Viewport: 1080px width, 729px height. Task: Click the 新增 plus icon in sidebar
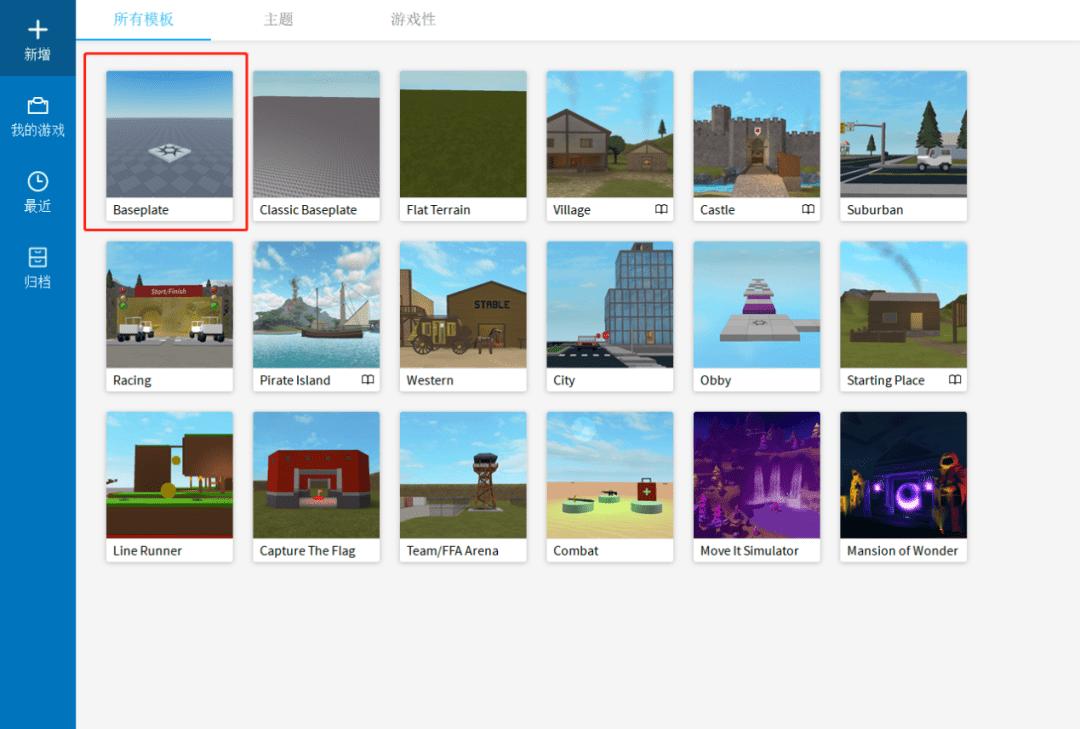(x=37, y=29)
